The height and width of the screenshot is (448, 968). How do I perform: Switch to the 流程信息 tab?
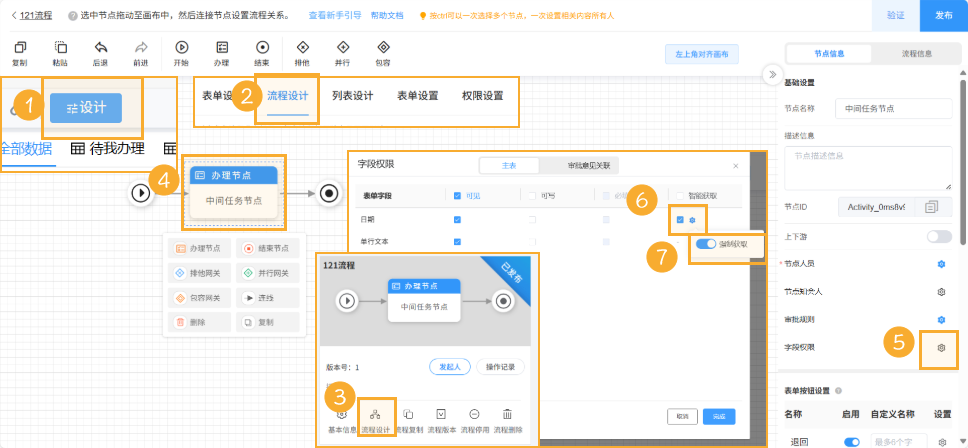tap(917, 54)
